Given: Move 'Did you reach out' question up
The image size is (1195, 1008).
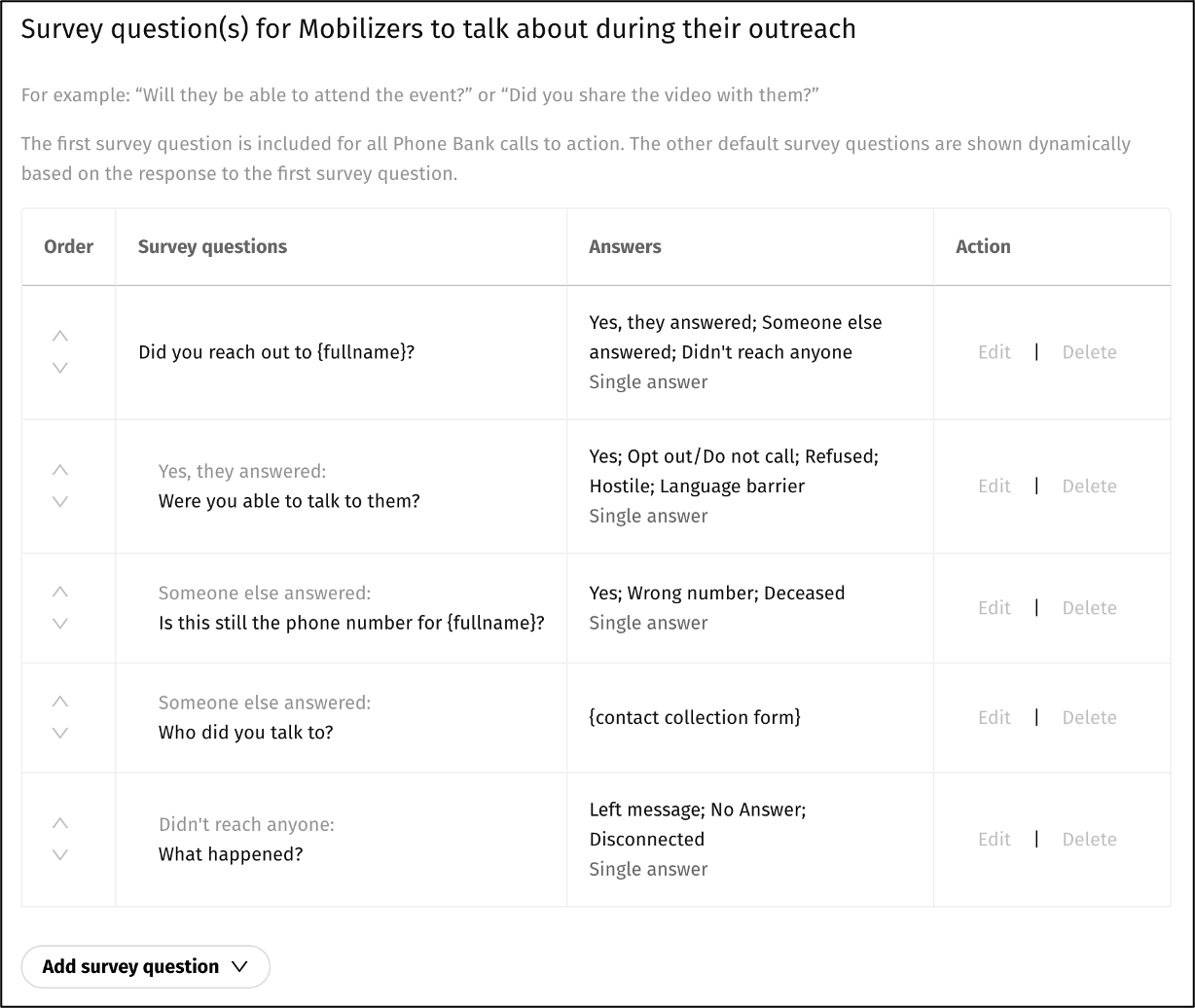Looking at the screenshot, I should pyautogui.click(x=60, y=337).
